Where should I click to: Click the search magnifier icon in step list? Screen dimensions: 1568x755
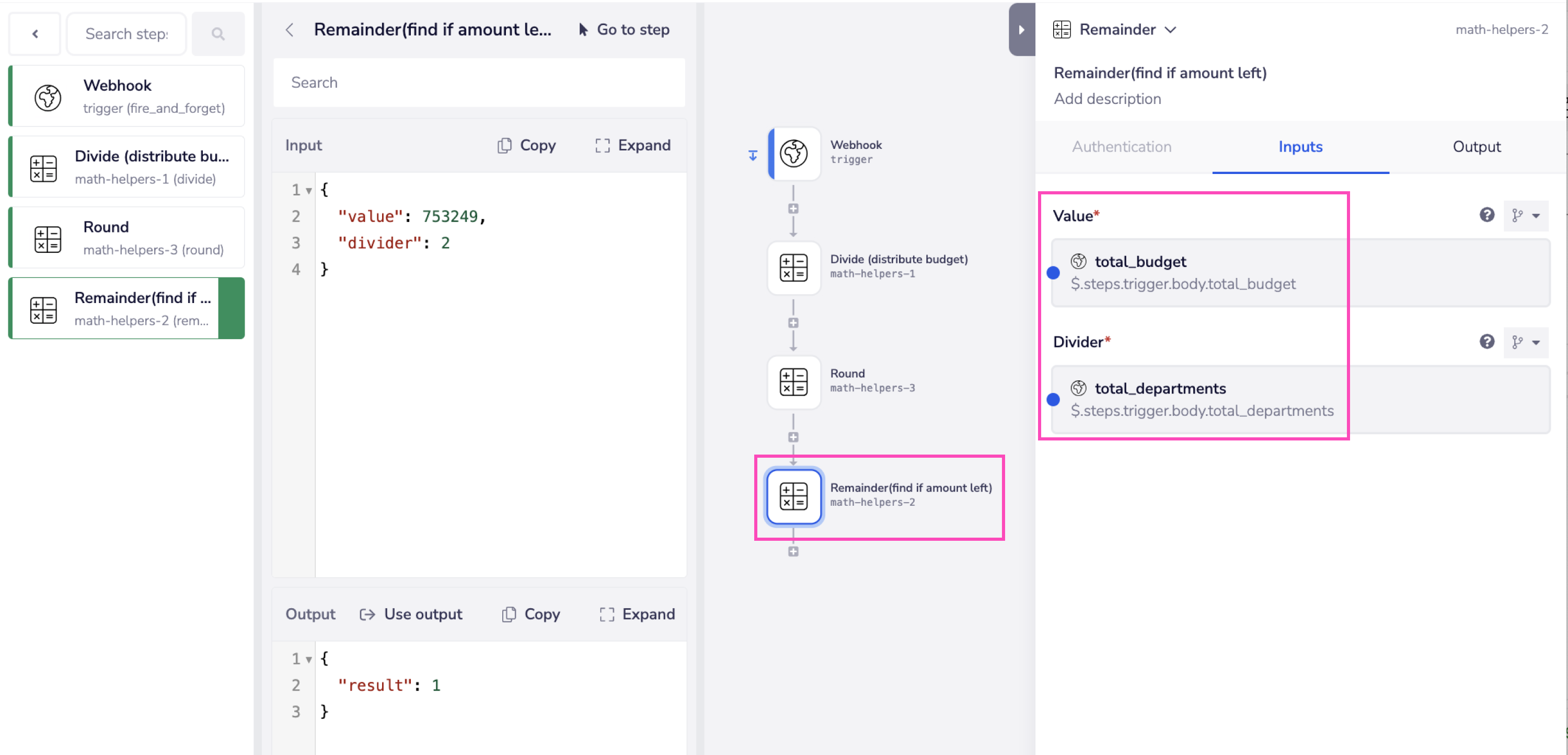[218, 34]
